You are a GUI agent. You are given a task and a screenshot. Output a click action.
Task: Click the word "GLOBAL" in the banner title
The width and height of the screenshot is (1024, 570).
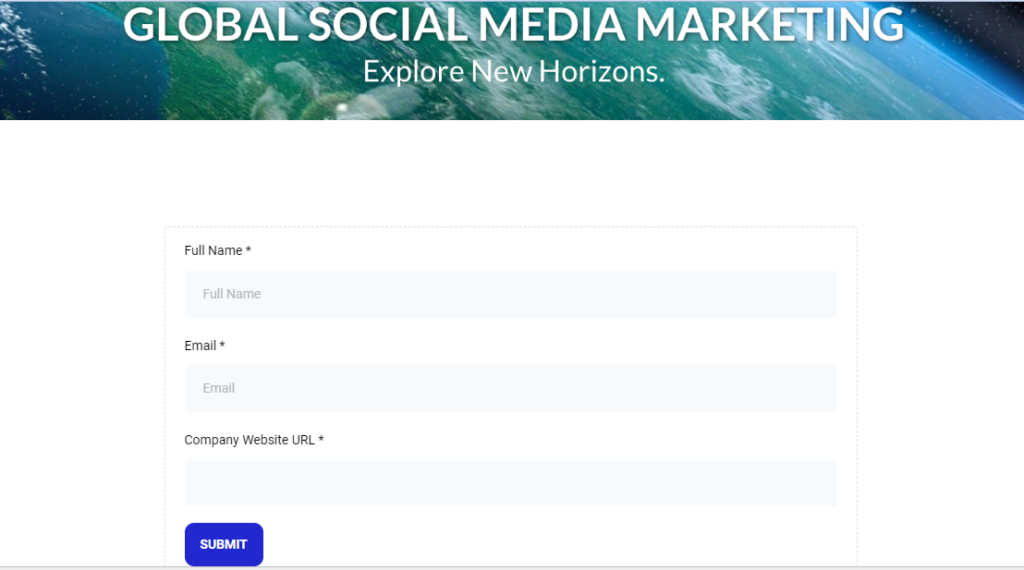point(210,25)
